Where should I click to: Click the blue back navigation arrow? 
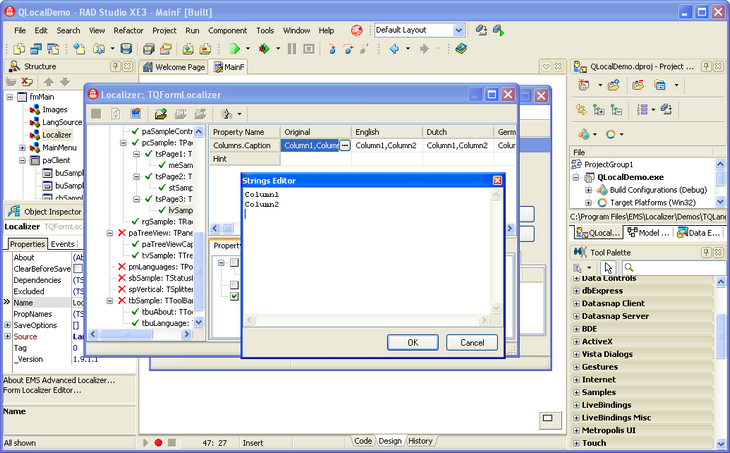pos(395,48)
